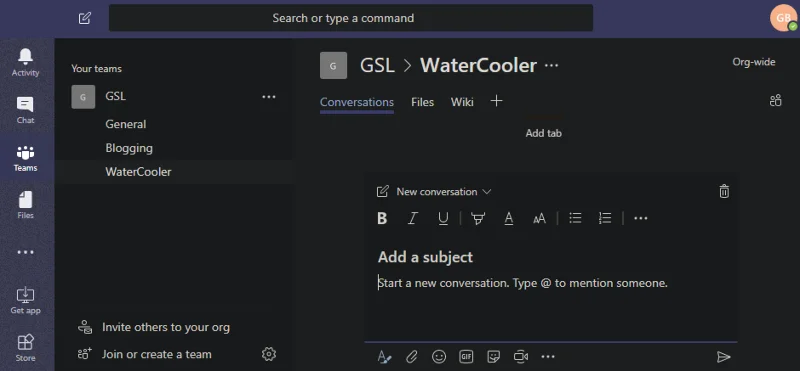Open the Store in sidebar
Image resolution: width=800 pixels, height=371 pixels.
pos(26,348)
